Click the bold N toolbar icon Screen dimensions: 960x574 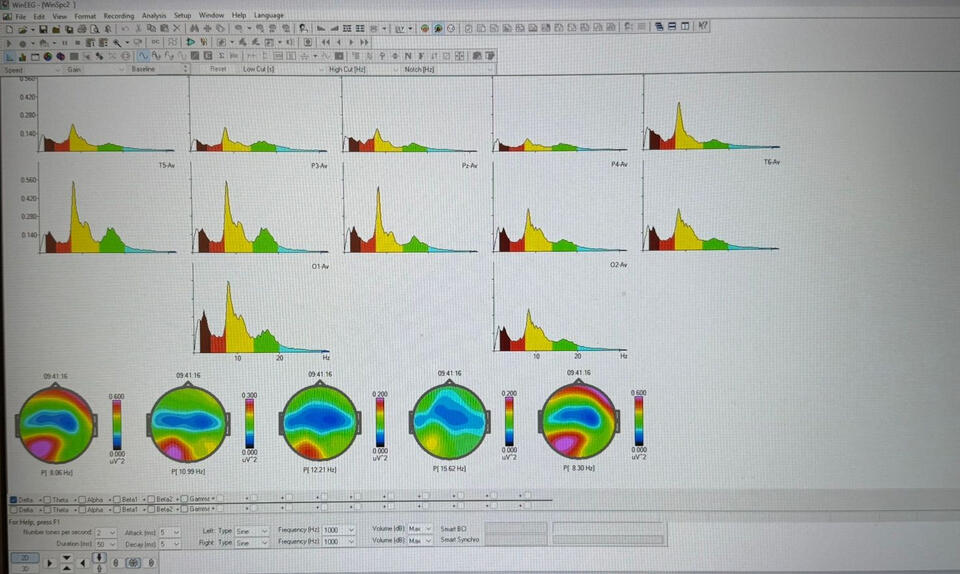point(408,56)
